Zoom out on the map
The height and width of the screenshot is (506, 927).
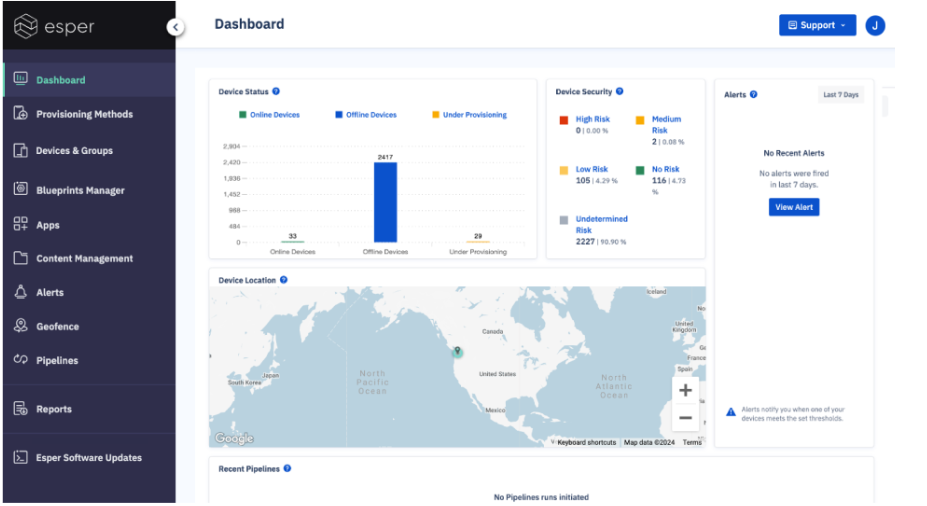685,417
